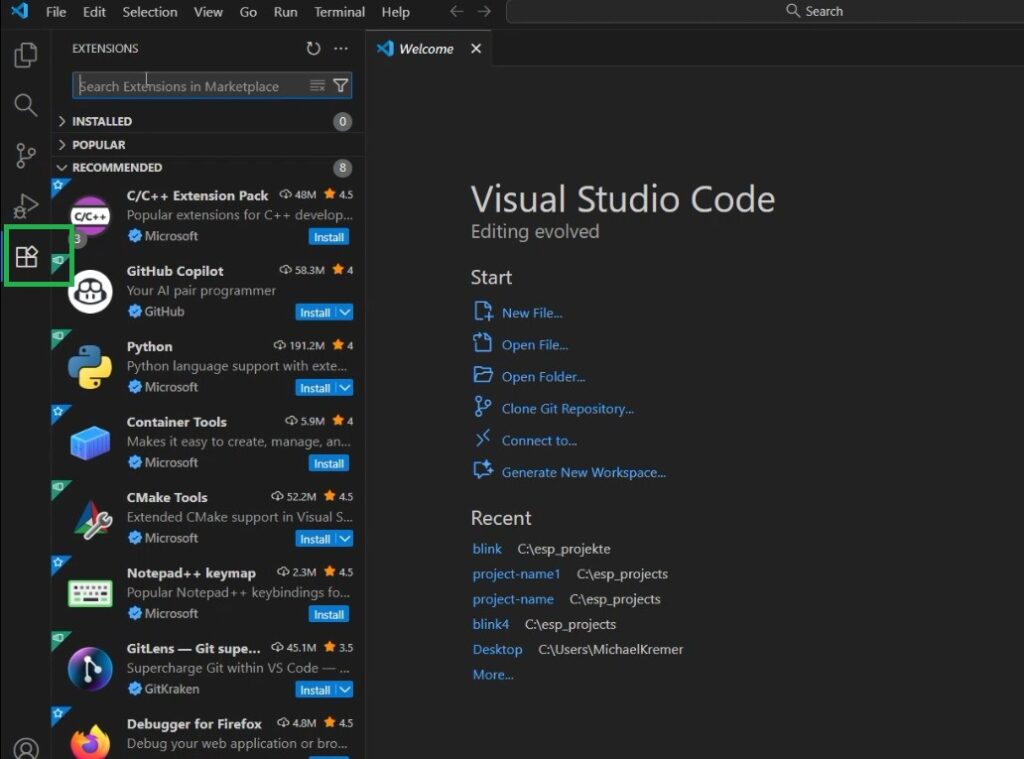Open GitHub Copilot install dropdown arrow
This screenshot has width=1024, height=759.
click(345, 312)
